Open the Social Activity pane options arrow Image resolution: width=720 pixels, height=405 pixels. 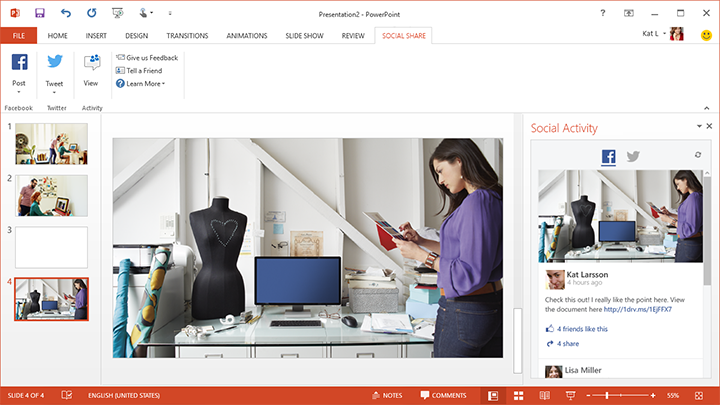pos(699,127)
